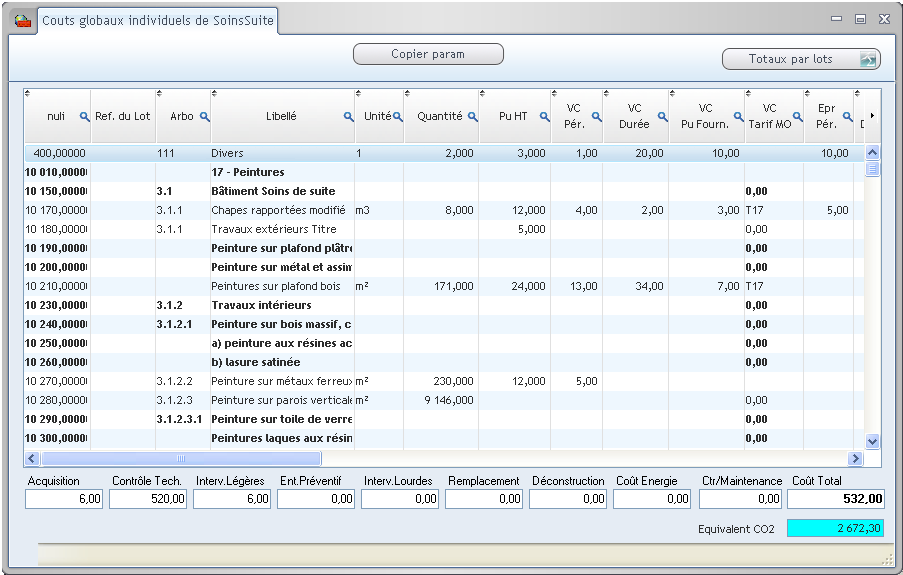The width and height of the screenshot is (903, 575).
Task: Click the Pu HT column search icon
Action: (545, 117)
